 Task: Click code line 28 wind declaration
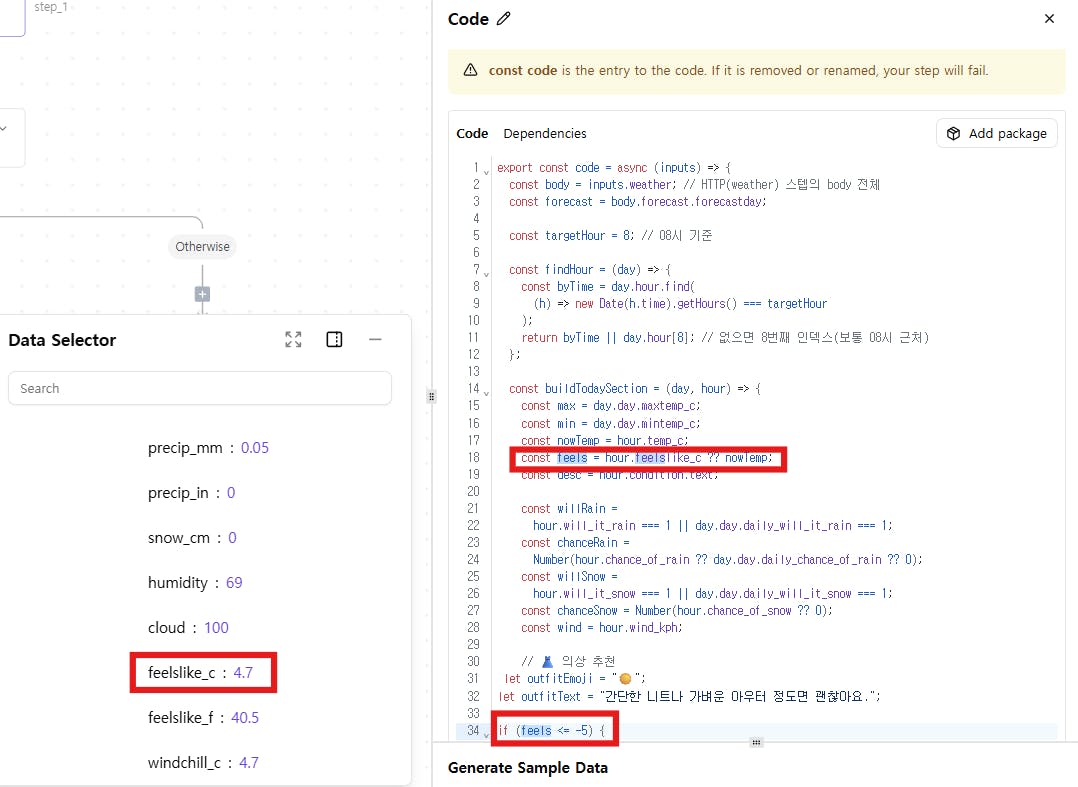click(x=602, y=628)
